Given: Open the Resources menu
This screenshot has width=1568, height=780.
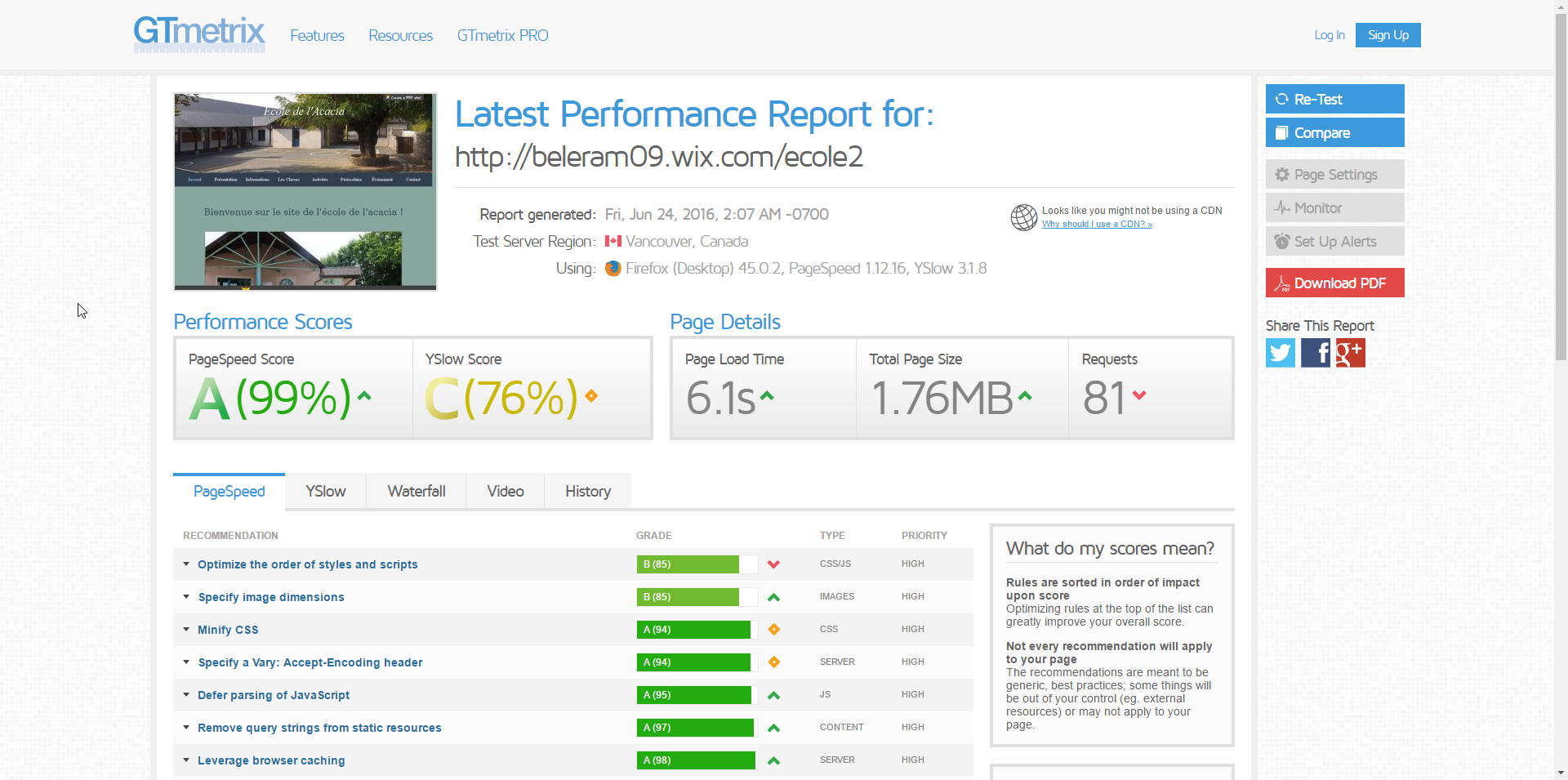Looking at the screenshot, I should (400, 35).
